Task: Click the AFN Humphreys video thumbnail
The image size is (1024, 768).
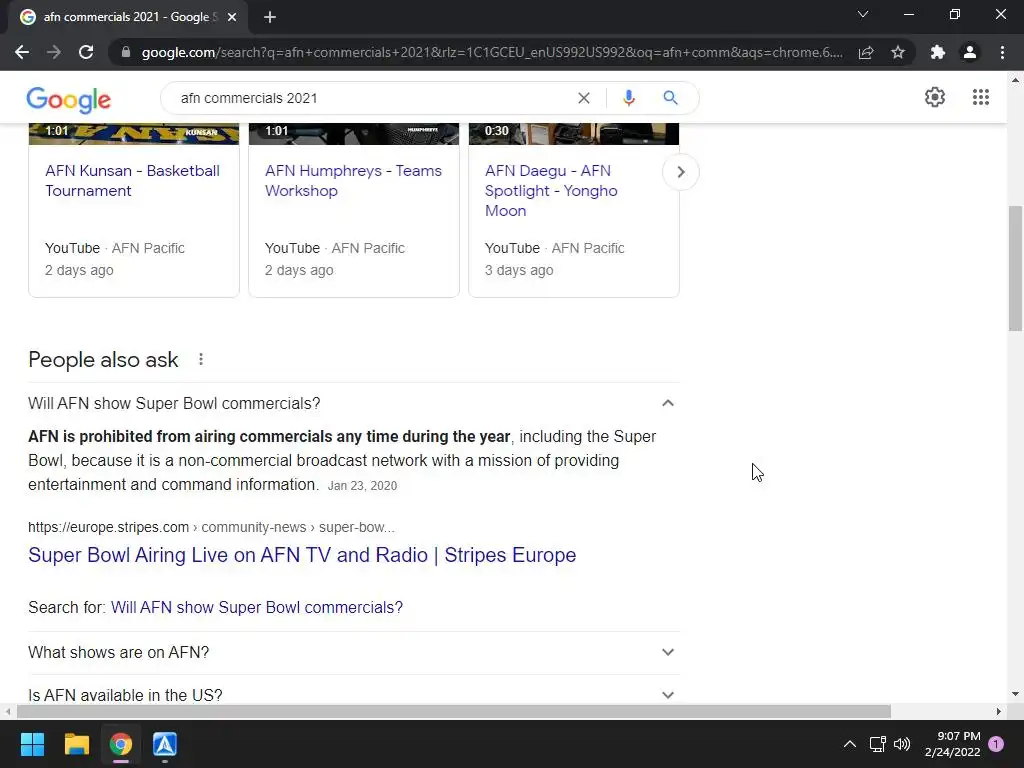Action: 354,134
